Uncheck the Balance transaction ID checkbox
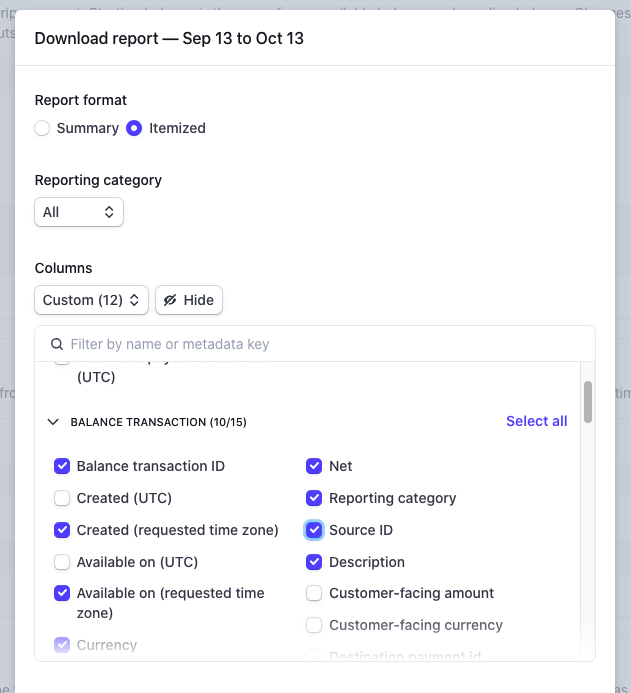 pyautogui.click(x=62, y=466)
